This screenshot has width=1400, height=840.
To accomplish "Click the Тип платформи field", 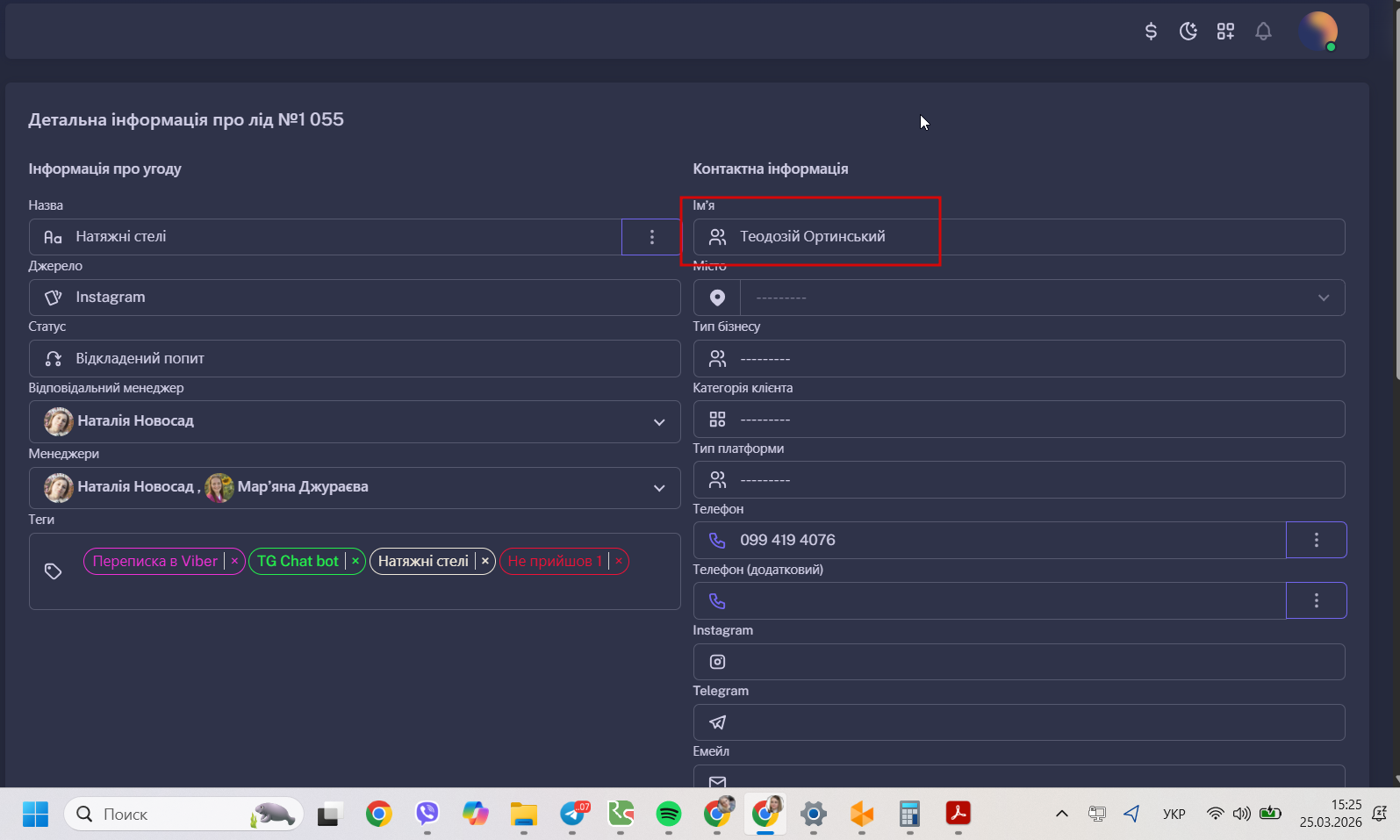I will [x=1019, y=479].
